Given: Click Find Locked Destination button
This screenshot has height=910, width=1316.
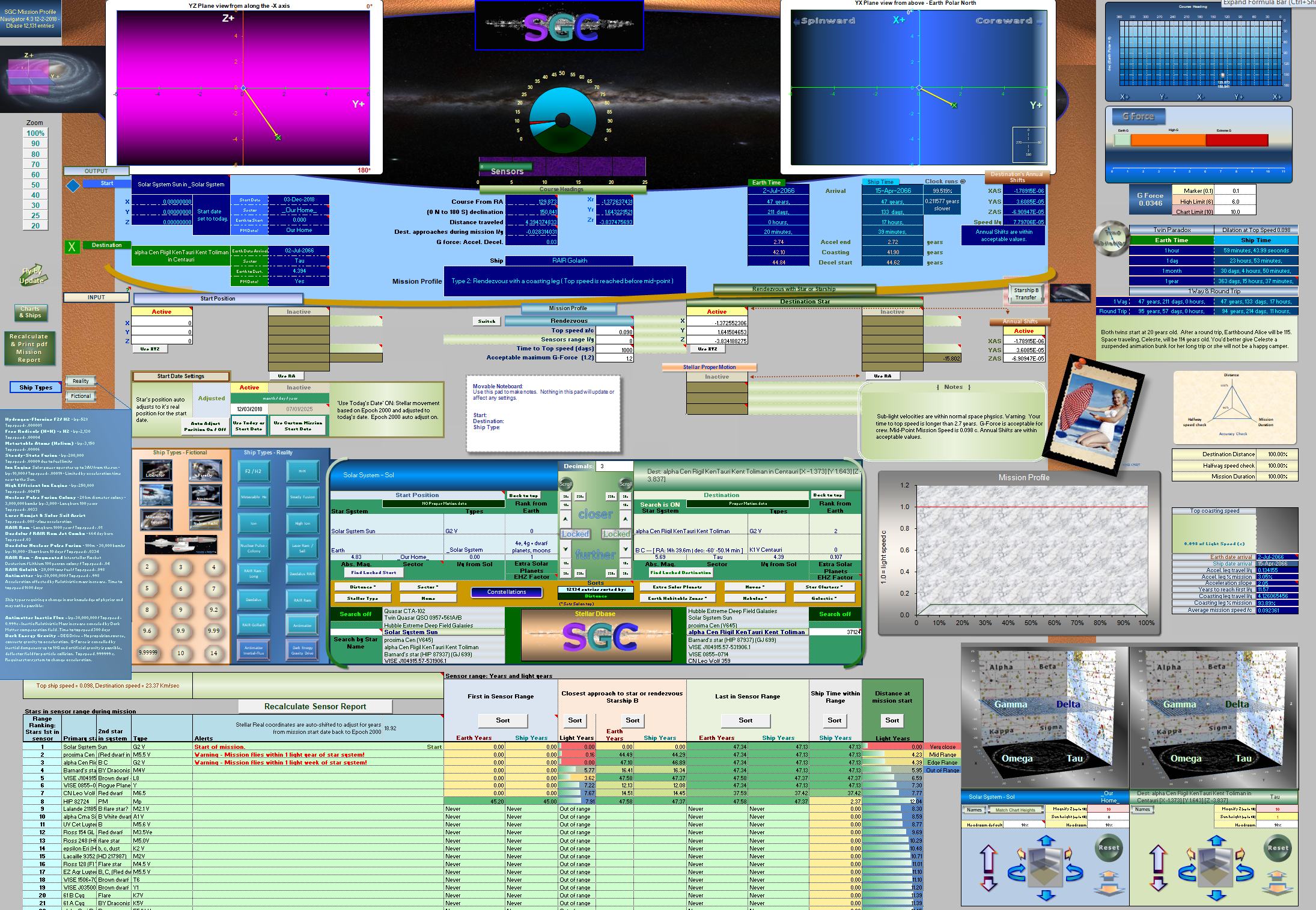Looking at the screenshot, I should [x=680, y=573].
